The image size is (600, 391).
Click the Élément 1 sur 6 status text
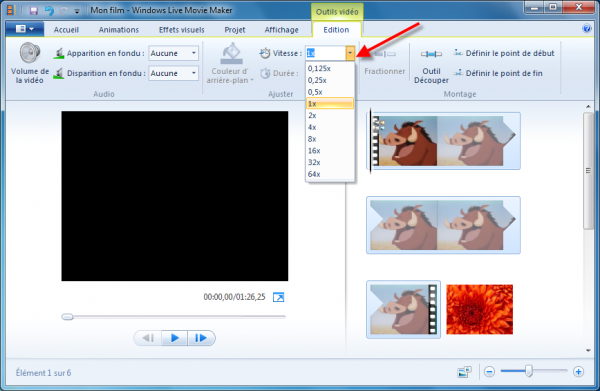[44, 373]
